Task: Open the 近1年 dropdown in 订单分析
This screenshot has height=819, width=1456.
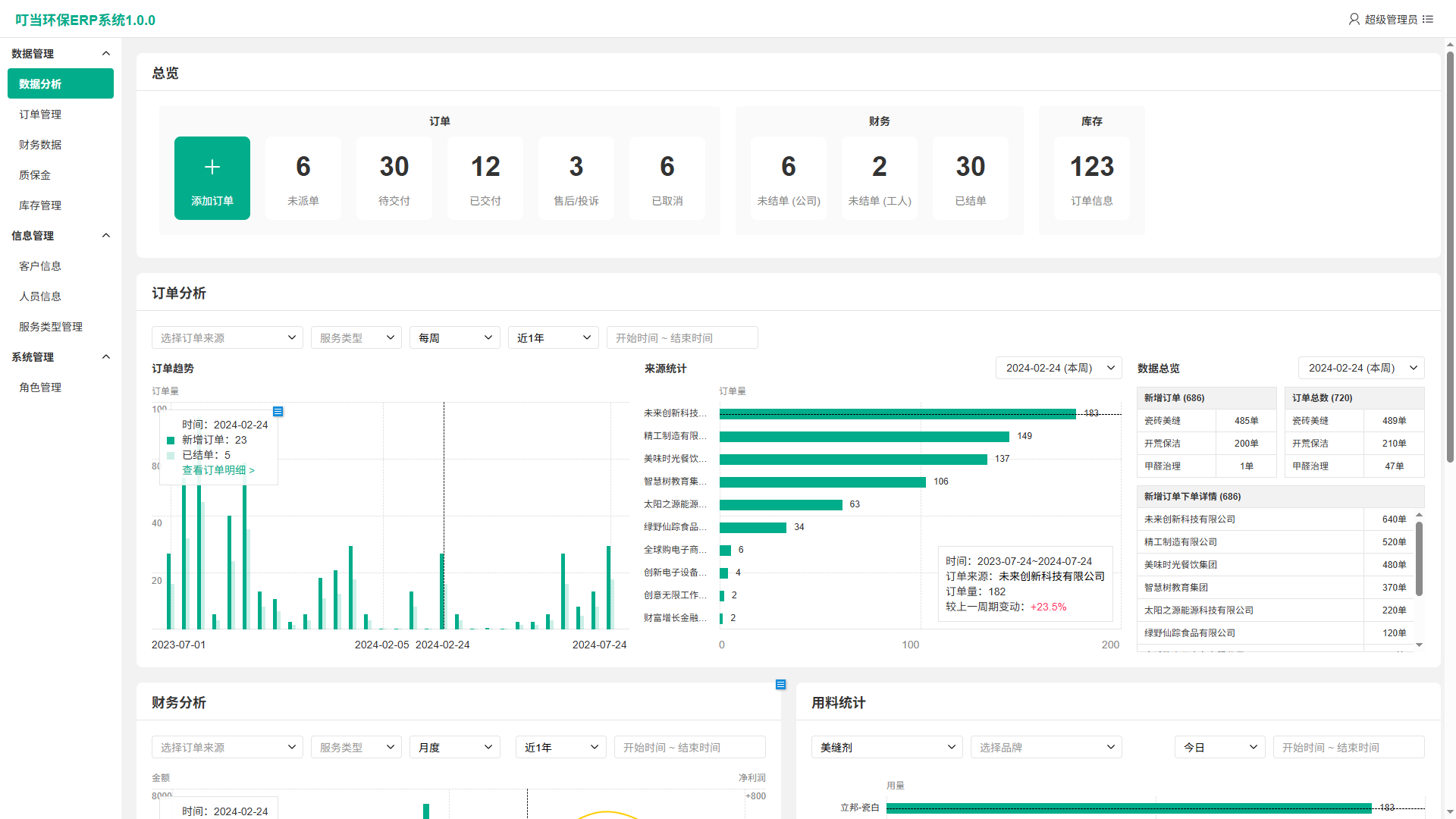Action: pyautogui.click(x=554, y=337)
